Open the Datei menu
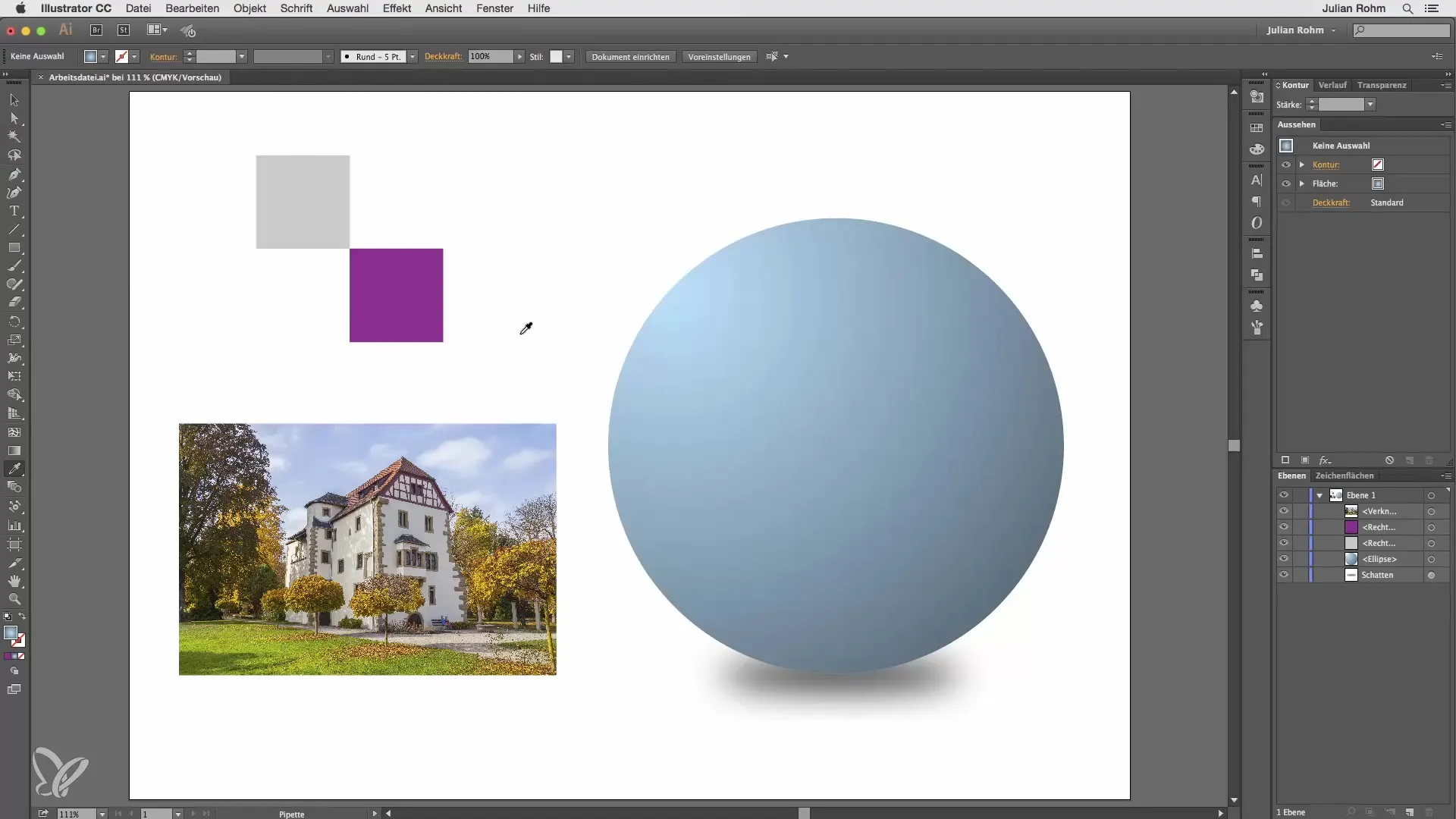This screenshot has width=1456, height=819. [x=138, y=8]
